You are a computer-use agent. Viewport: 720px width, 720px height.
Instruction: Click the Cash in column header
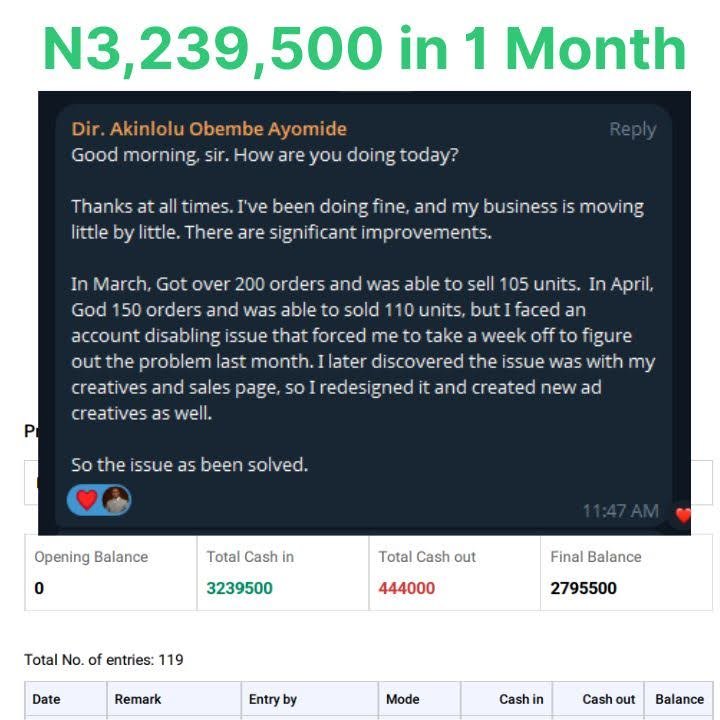tap(521, 699)
